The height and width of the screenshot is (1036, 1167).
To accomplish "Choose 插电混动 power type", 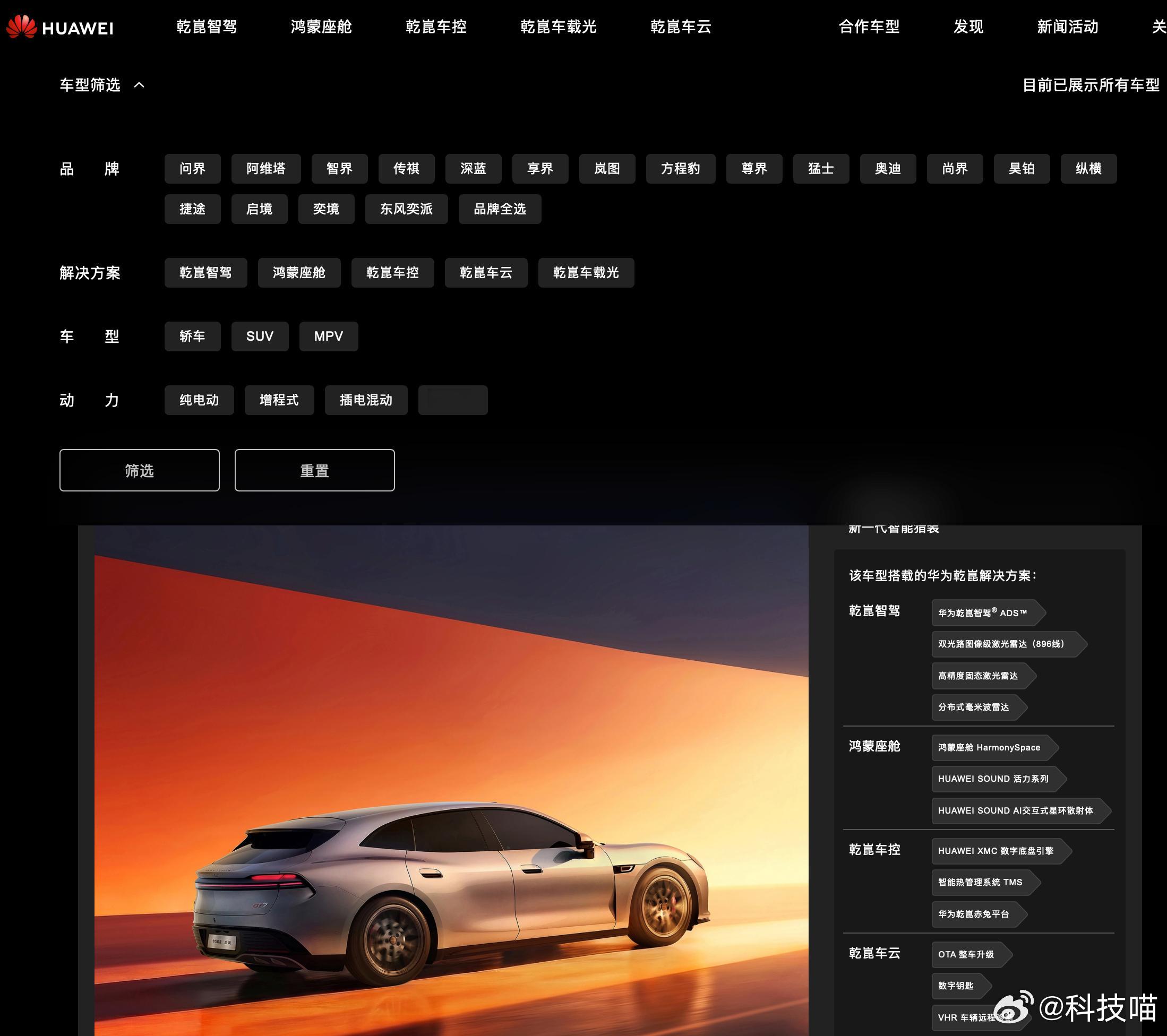I will coord(366,400).
